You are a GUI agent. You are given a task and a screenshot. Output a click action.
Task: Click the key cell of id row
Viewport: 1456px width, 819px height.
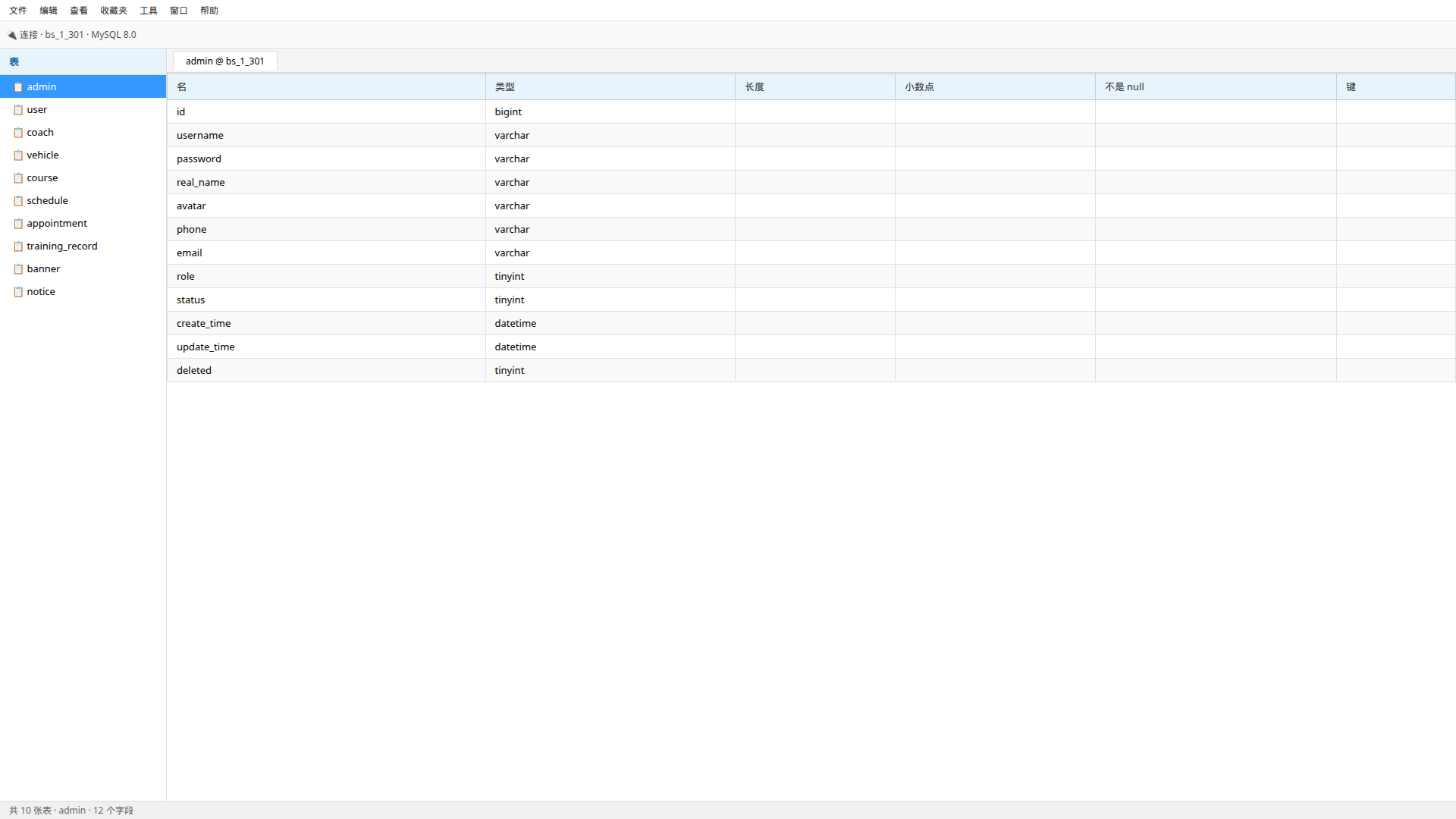(x=1396, y=111)
